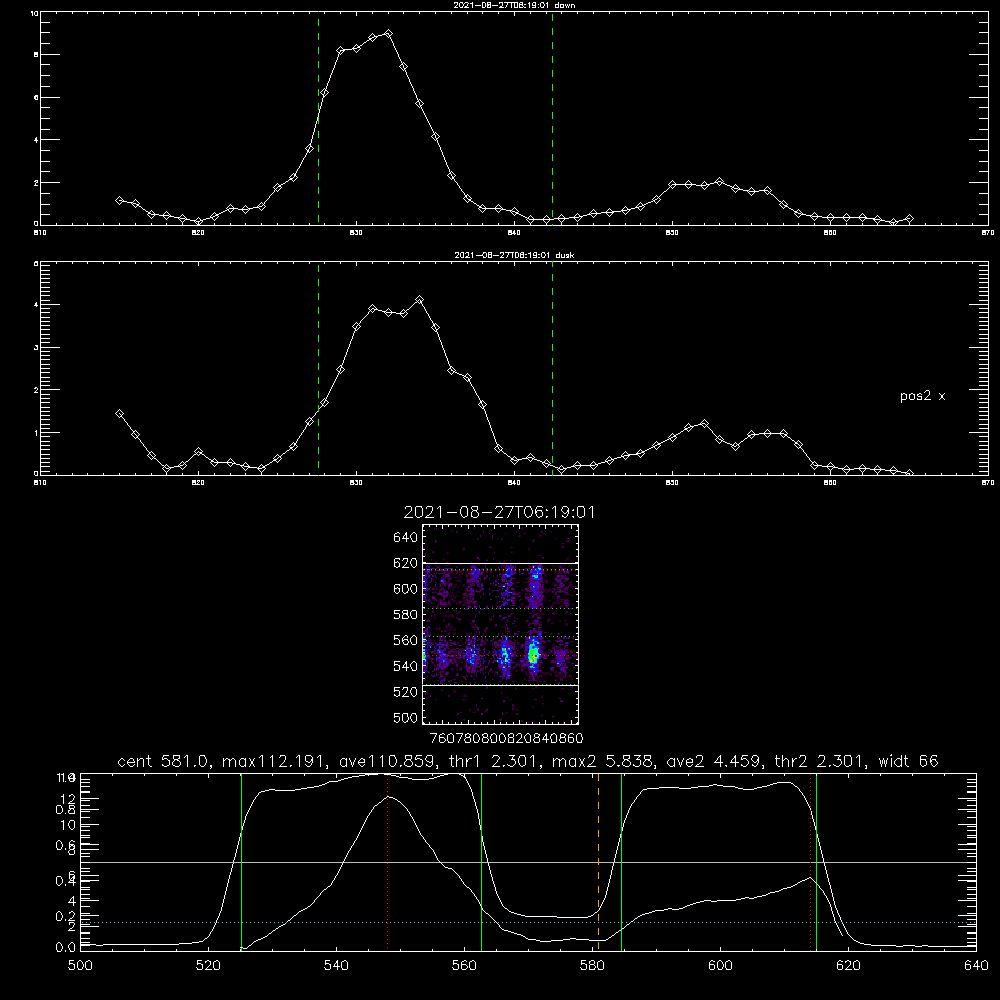Click the highest data point in dusk plot
Image resolution: width=1000 pixels, height=1000 pixels.
click(x=419, y=299)
